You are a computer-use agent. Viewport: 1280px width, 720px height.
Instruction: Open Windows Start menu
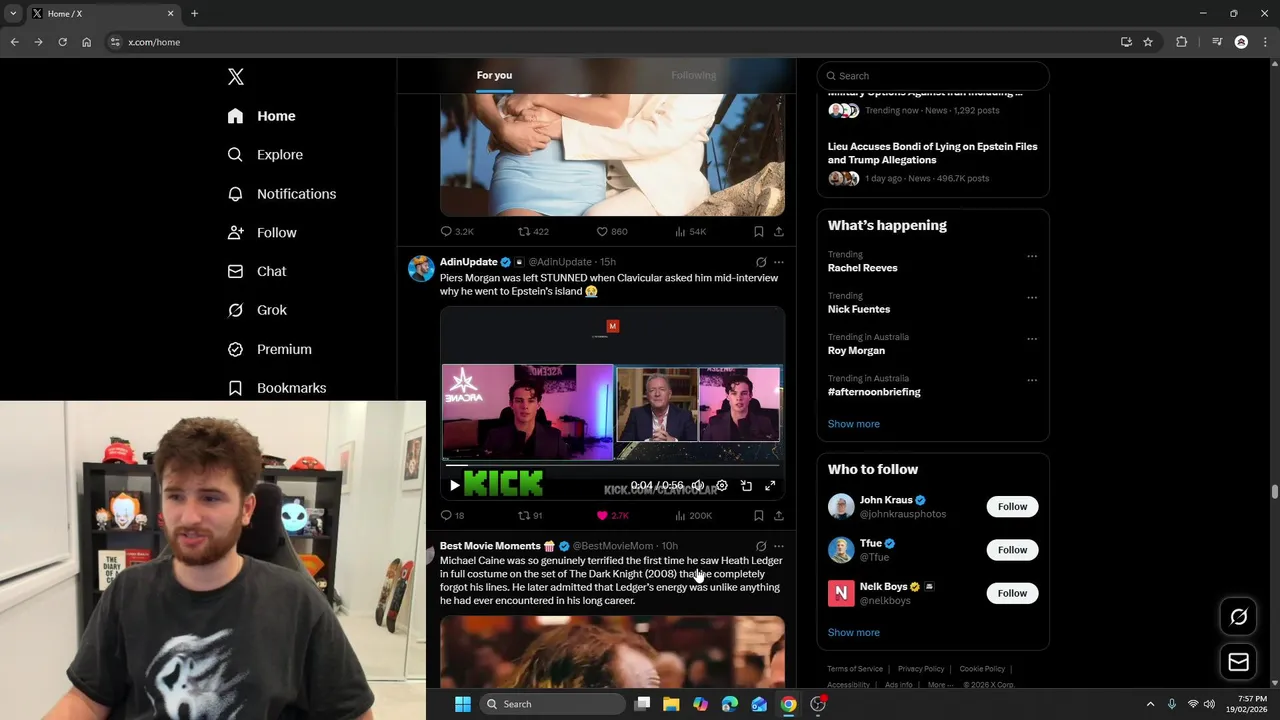462,704
